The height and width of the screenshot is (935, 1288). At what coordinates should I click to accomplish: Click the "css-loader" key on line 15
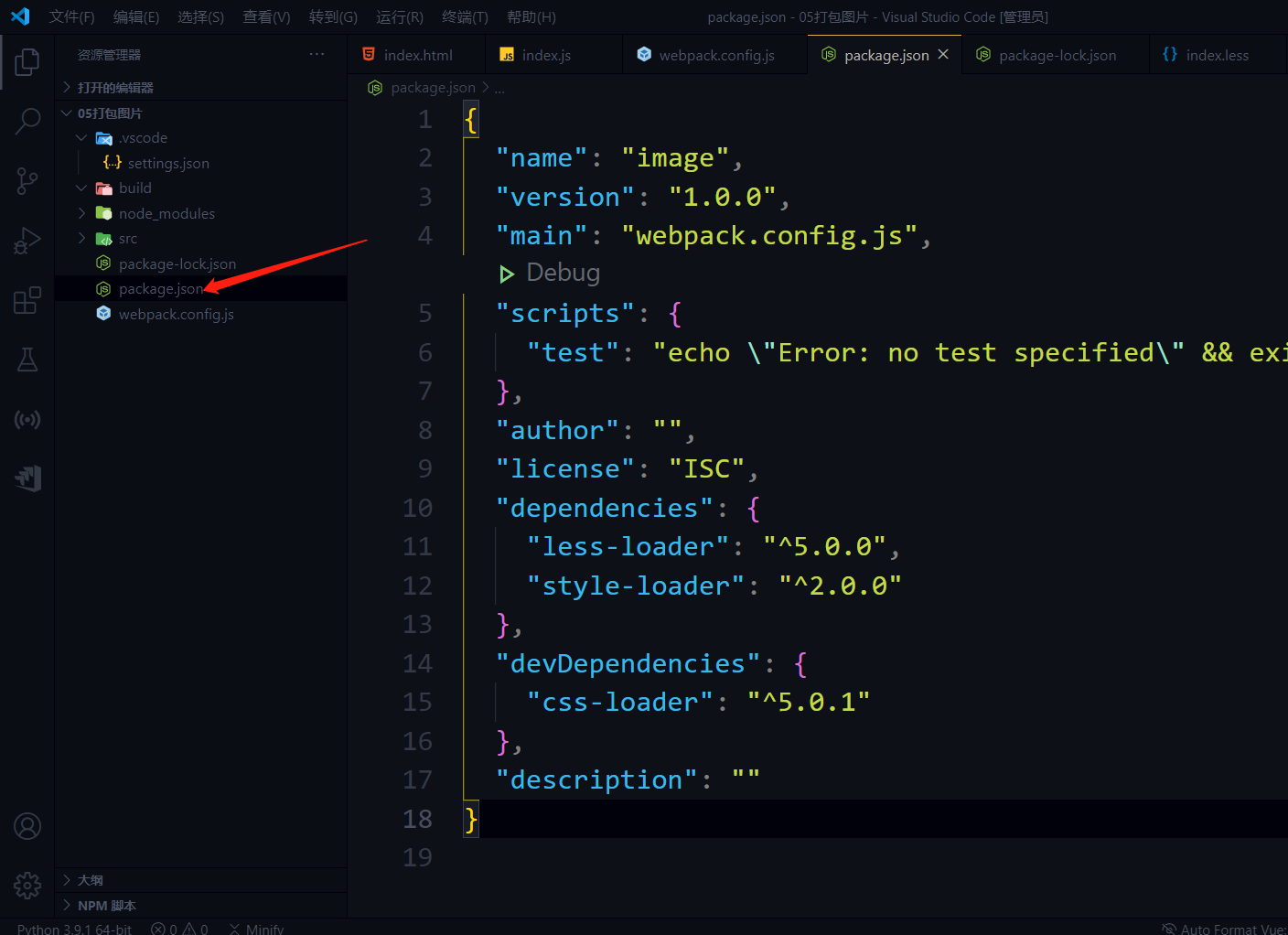tap(620, 702)
